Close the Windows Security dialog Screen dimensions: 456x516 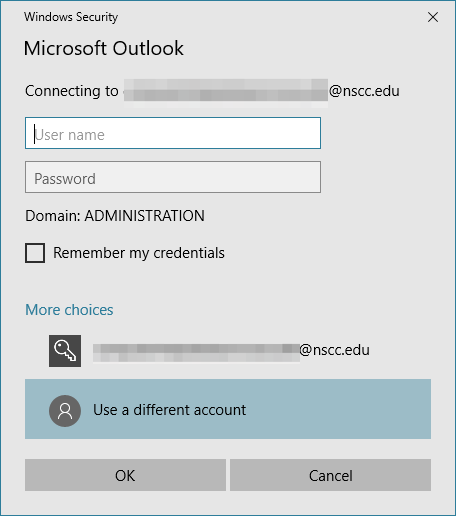tap(433, 17)
